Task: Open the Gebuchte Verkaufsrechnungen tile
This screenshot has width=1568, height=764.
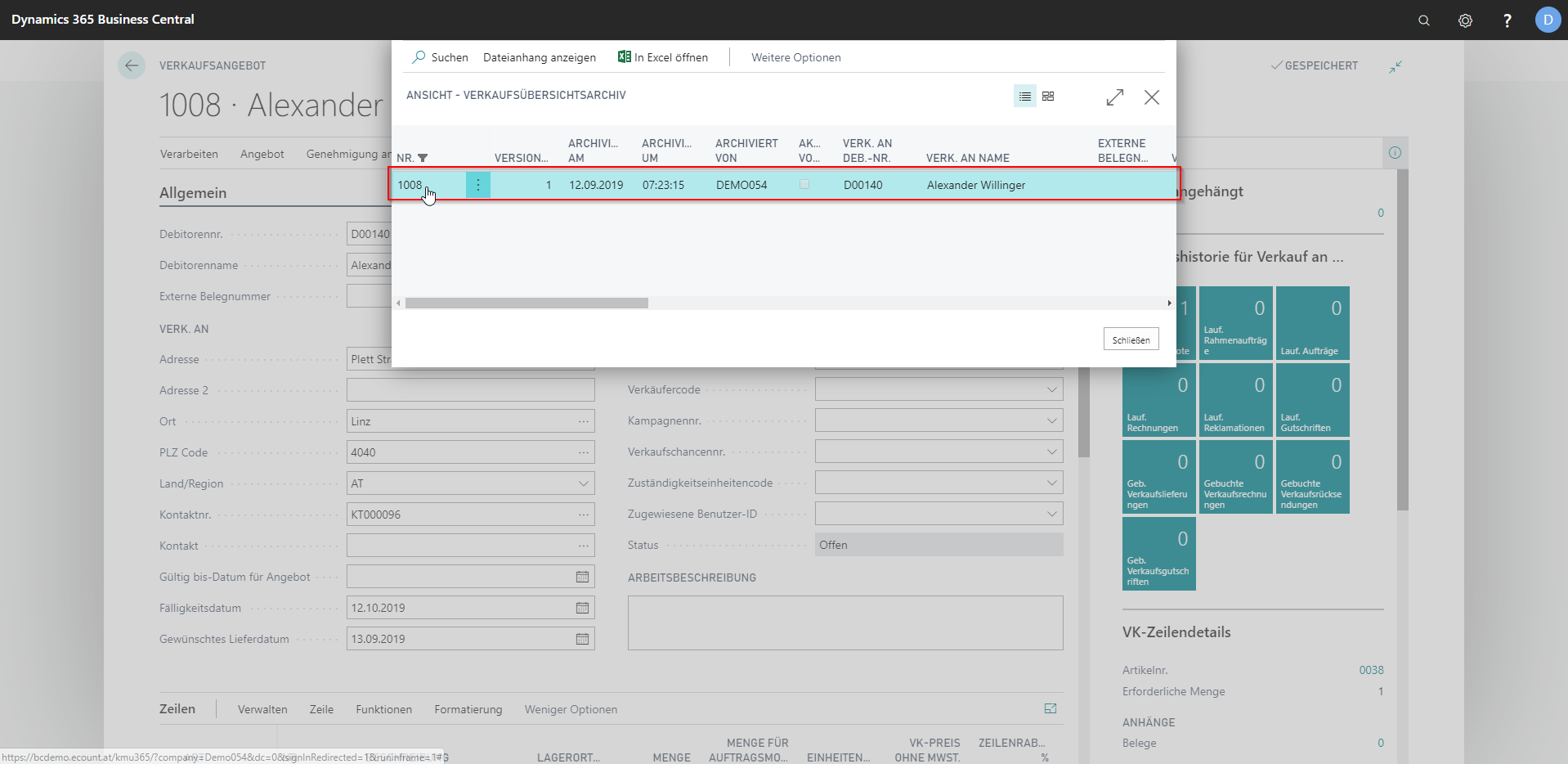Action: click(1235, 477)
